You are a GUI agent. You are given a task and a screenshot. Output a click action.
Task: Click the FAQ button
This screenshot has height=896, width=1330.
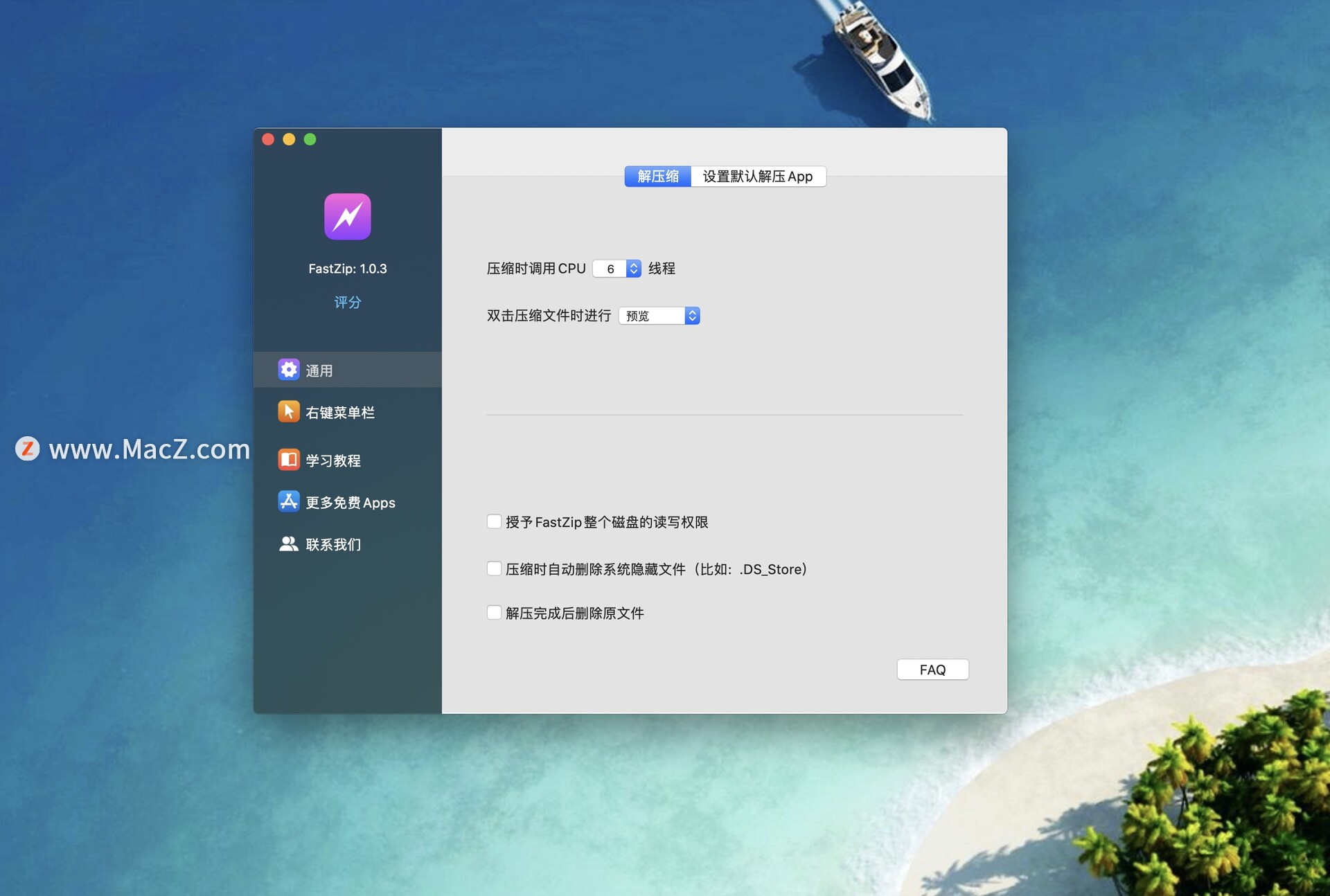pos(932,670)
